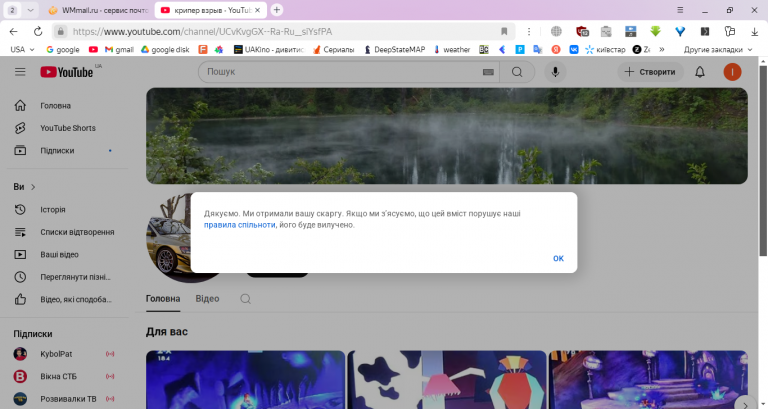Image resolution: width=768 pixels, height=409 pixels.
Task: Open the gmail bookmark
Action: pyautogui.click(x=120, y=49)
